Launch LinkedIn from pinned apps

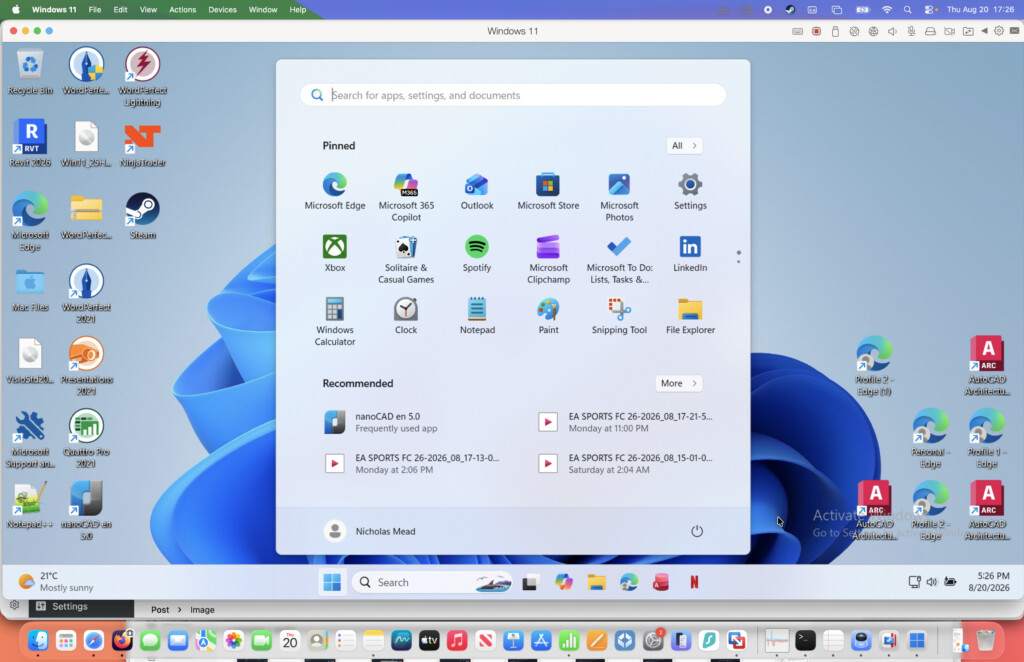click(x=690, y=253)
